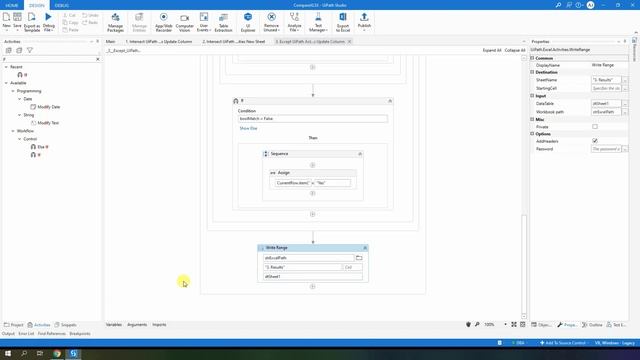Collapse the Workflow tree node
640x360 pixels.
click(x=13, y=131)
